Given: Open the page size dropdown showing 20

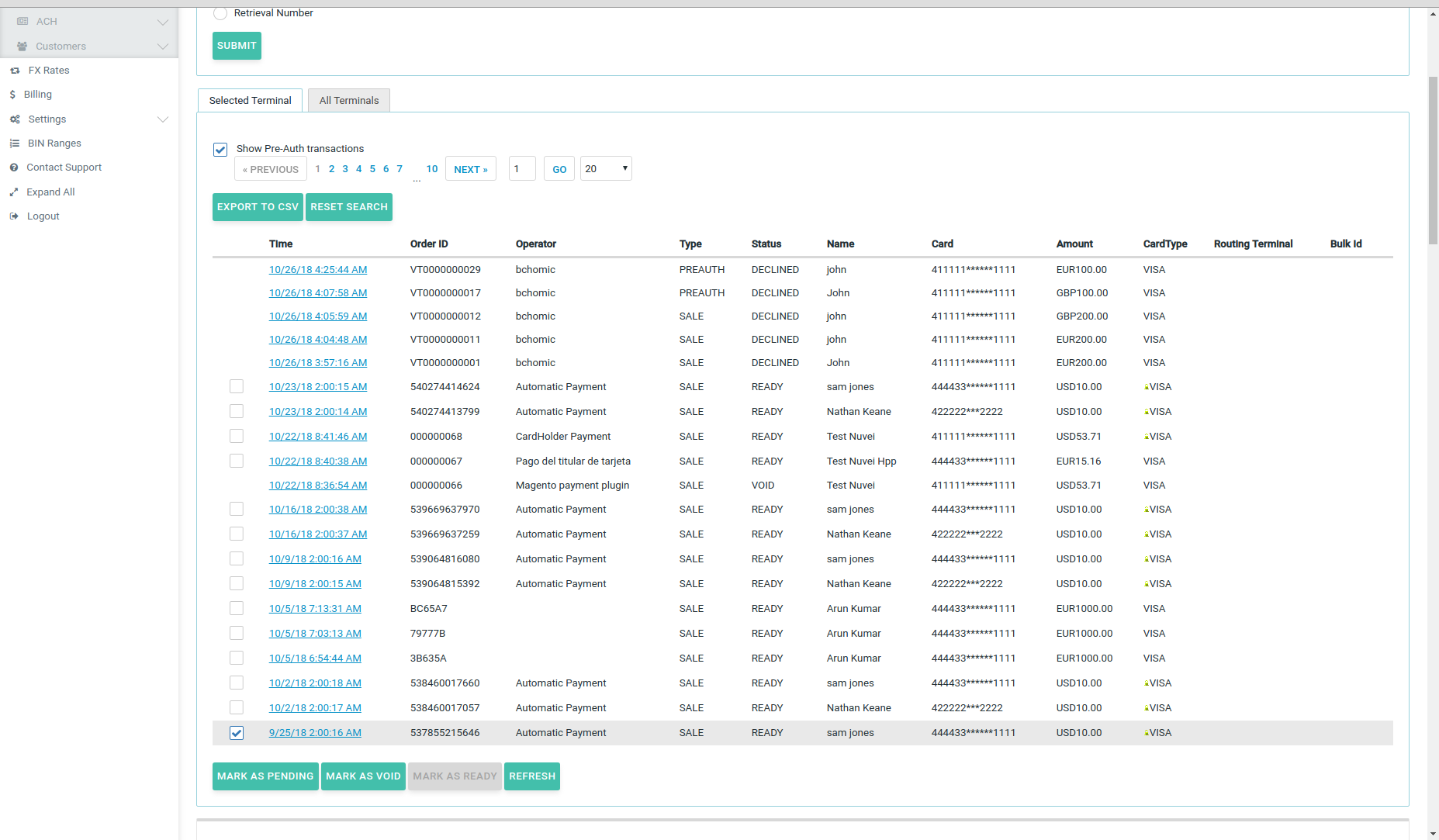Looking at the screenshot, I should click(x=606, y=168).
